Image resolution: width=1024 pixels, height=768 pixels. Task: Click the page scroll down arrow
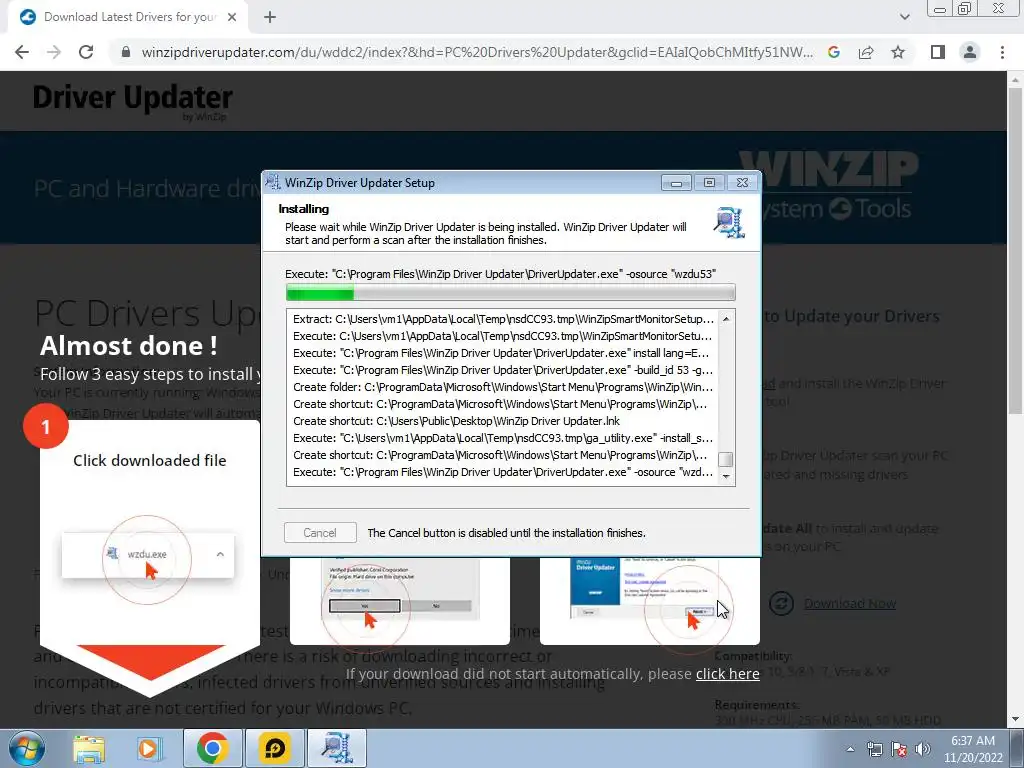(1015, 720)
